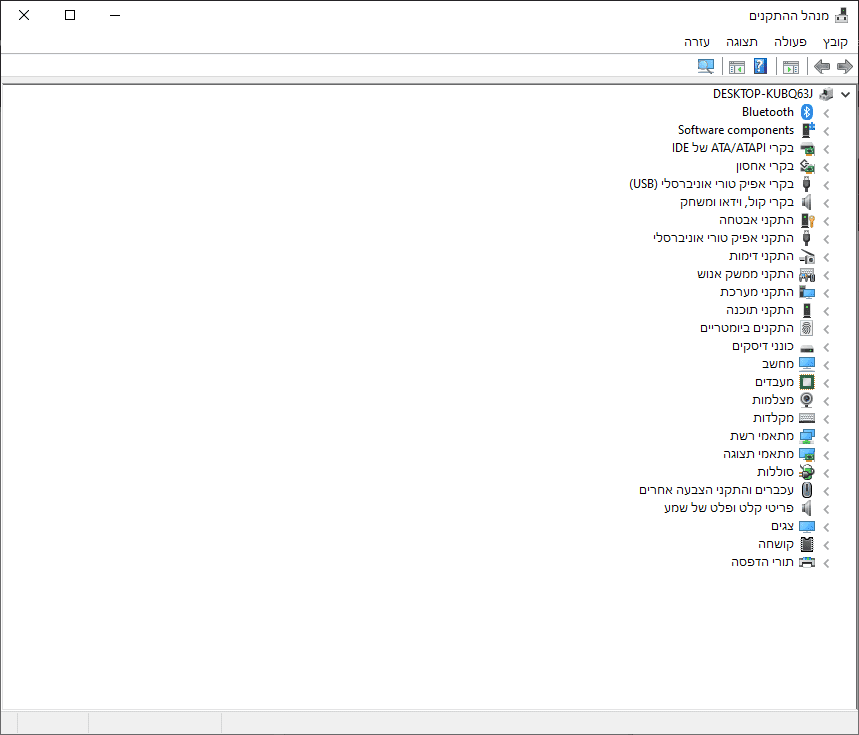Click the action pane toolbar icon
The width and height of the screenshot is (859, 735).
coord(737,67)
